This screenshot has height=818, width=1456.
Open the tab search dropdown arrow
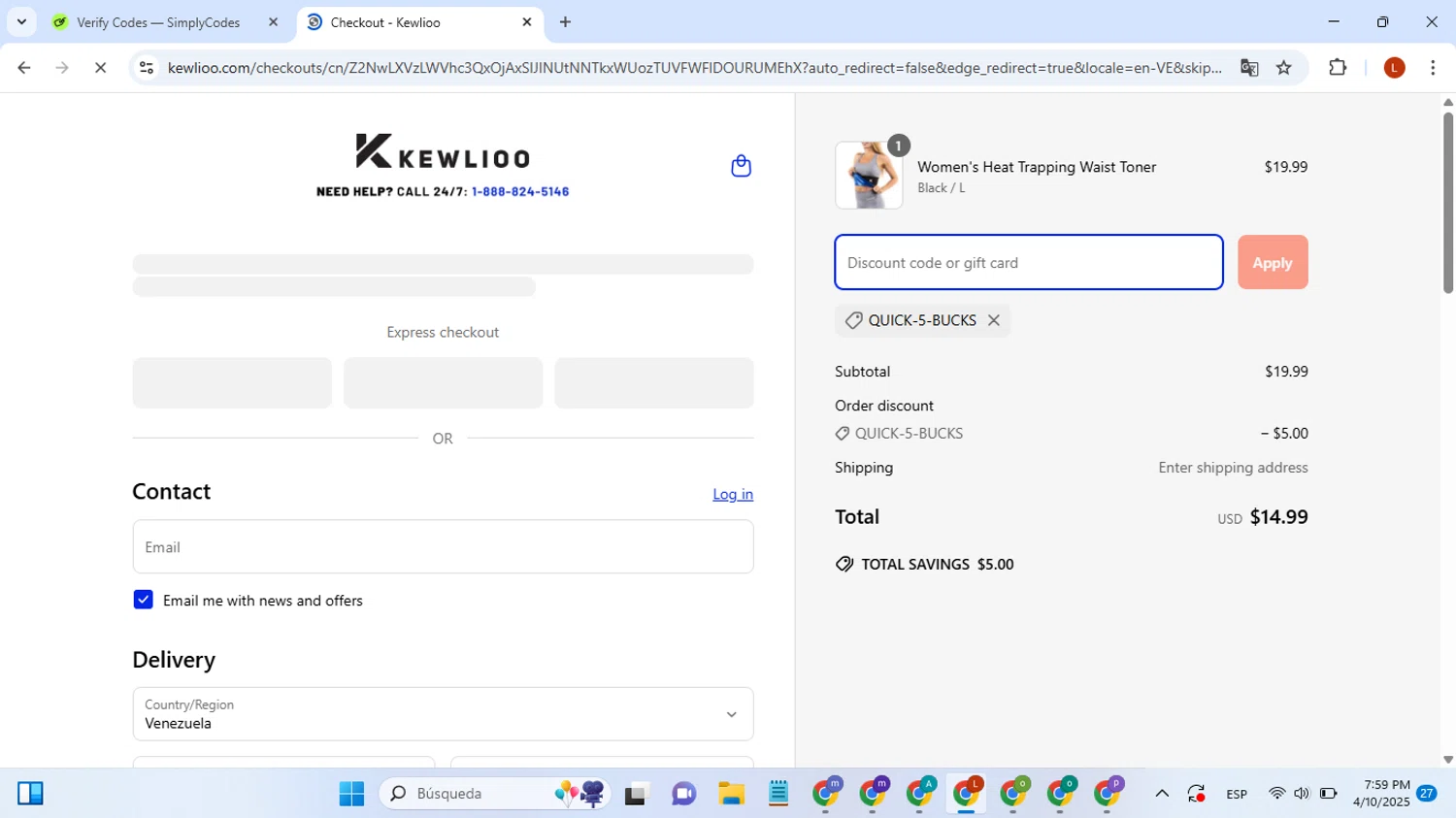click(x=21, y=21)
